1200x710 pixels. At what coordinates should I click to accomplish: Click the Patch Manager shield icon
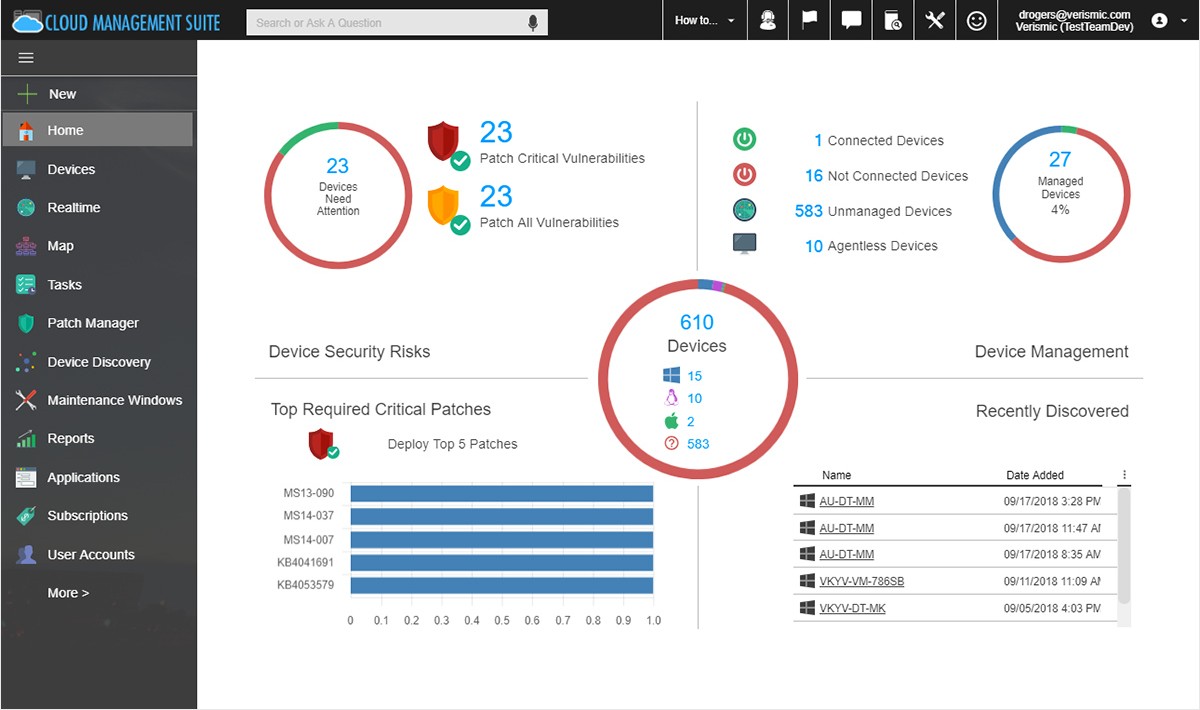click(27, 323)
